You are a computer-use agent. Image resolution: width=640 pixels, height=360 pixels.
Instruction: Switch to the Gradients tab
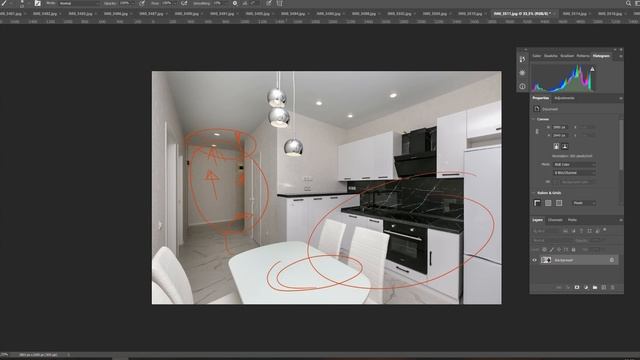(567, 56)
